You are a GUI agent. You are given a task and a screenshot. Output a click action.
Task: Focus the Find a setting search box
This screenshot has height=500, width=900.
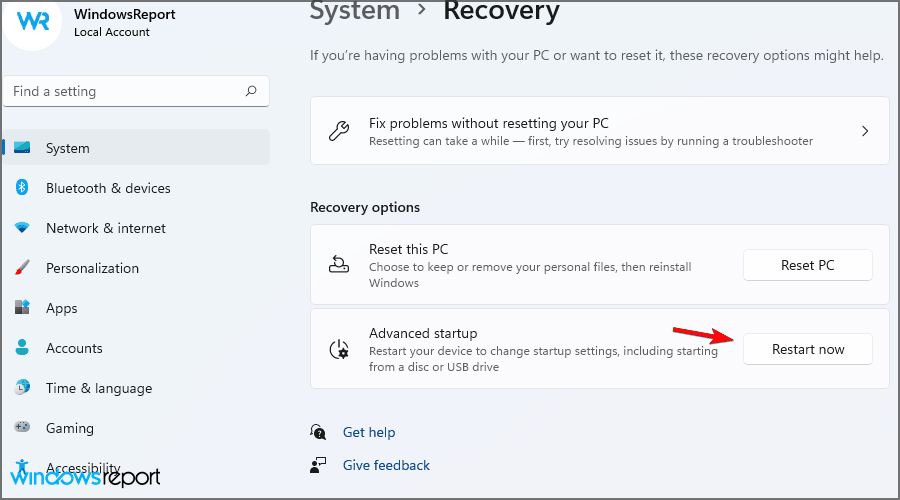pyautogui.click(x=136, y=91)
